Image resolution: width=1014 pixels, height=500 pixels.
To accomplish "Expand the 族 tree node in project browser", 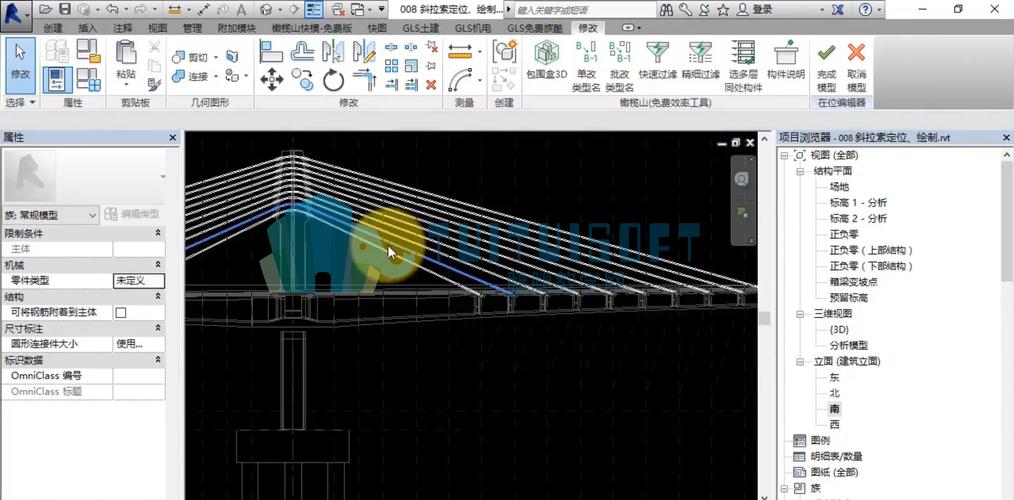I will (784, 488).
